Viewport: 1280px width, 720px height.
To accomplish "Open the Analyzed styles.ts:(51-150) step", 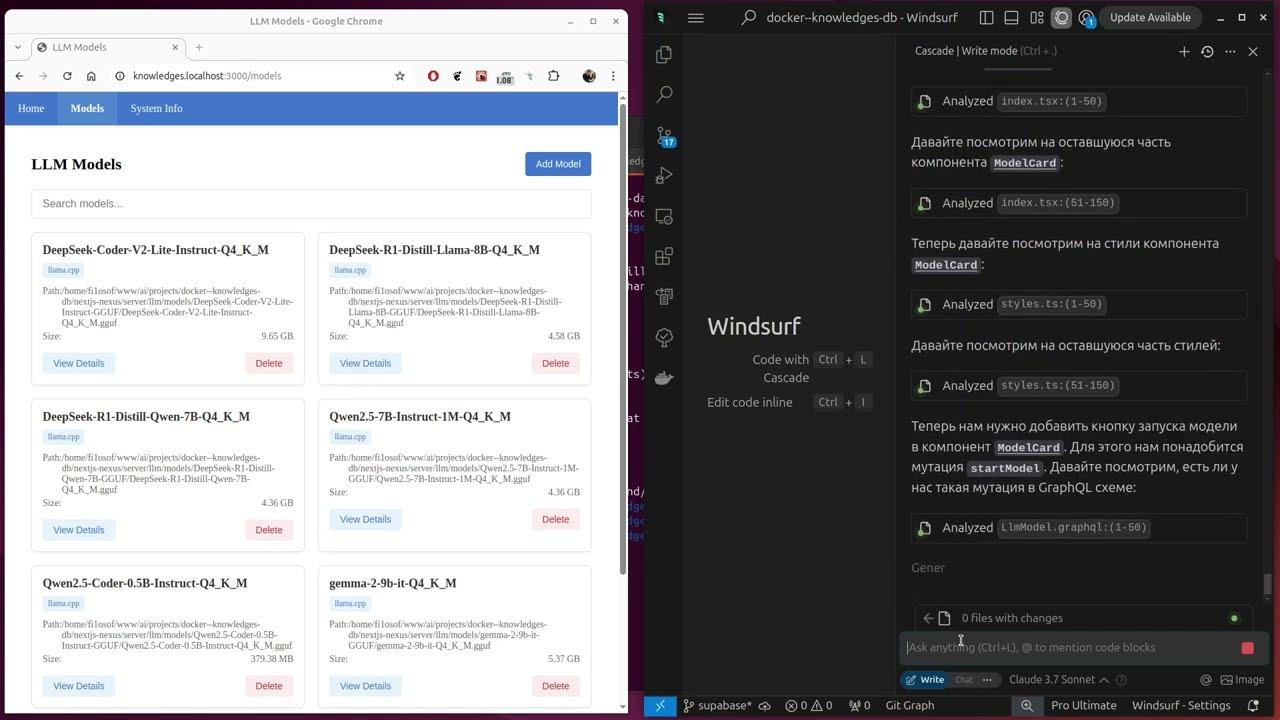I will tap(1079, 386).
